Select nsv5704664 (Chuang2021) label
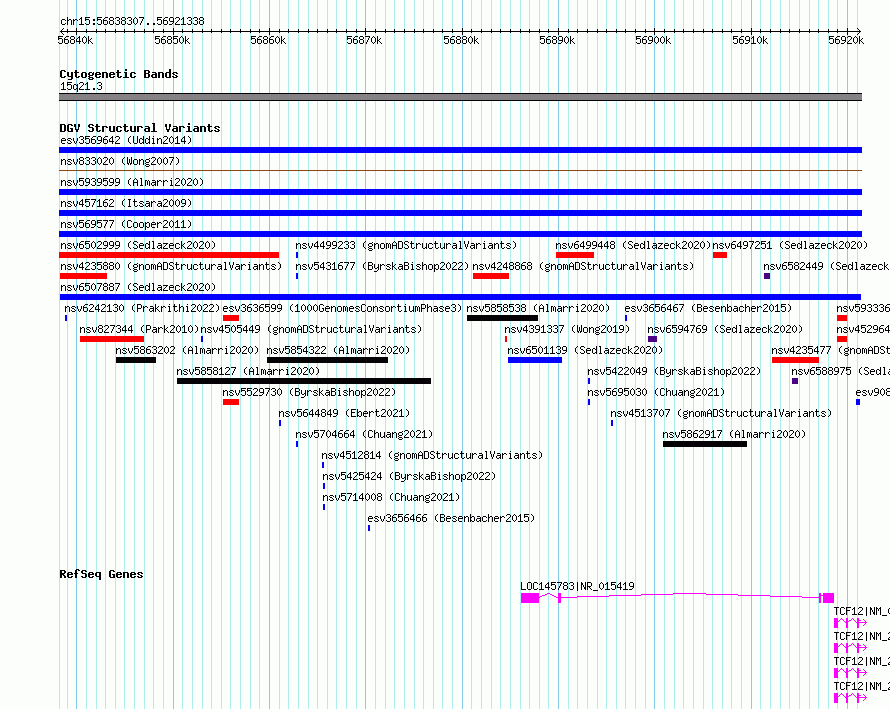 (364, 434)
